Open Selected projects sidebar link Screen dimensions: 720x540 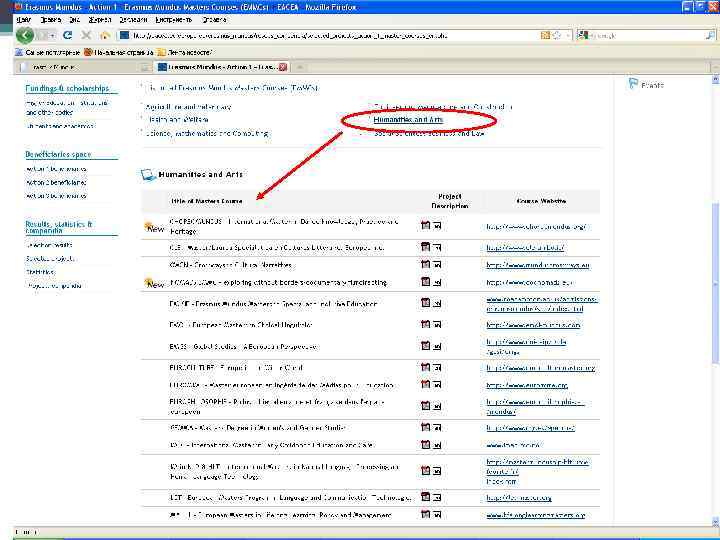coord(50,259)
